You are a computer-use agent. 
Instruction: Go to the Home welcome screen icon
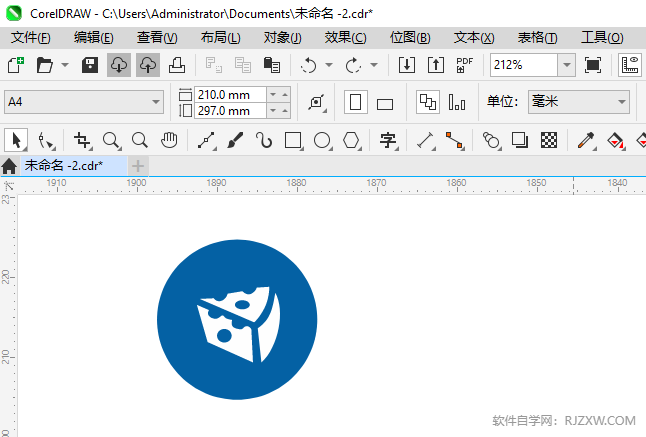[9, 166]
